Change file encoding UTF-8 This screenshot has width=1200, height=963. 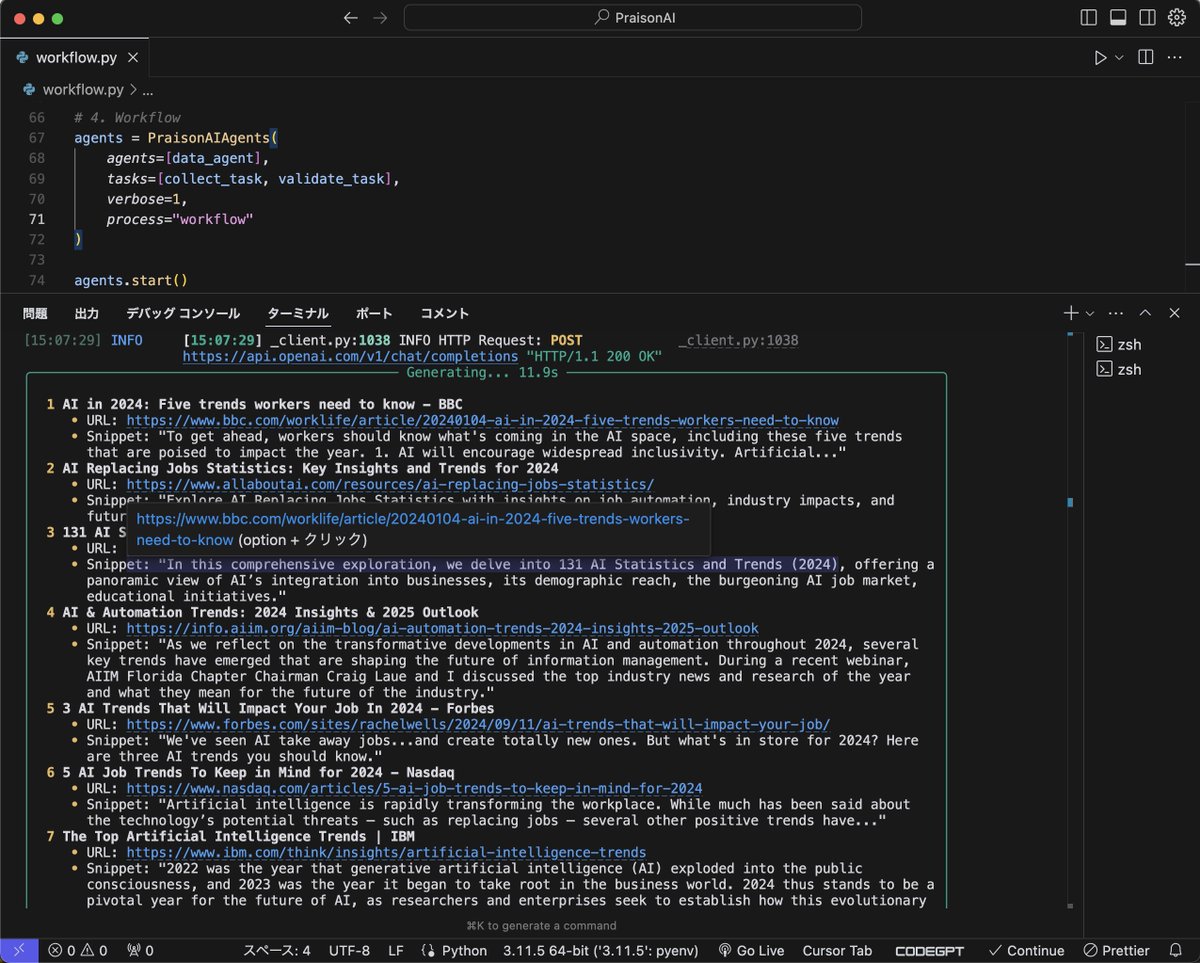point(349,951)
